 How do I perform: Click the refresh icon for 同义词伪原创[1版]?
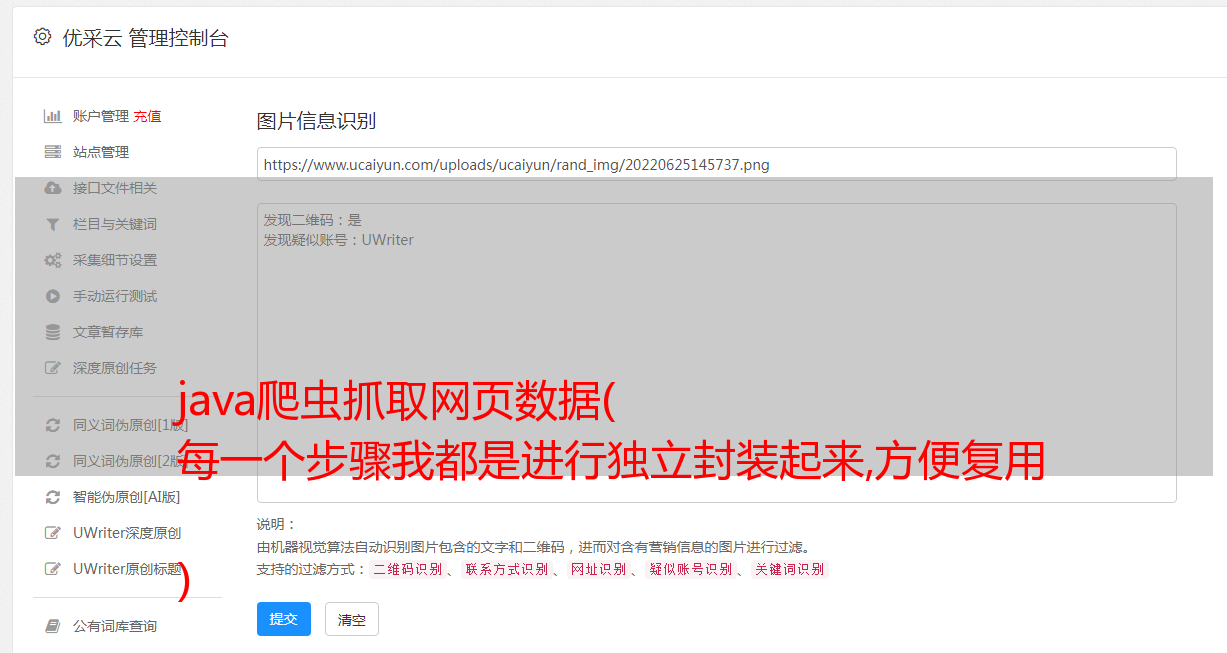53,425
